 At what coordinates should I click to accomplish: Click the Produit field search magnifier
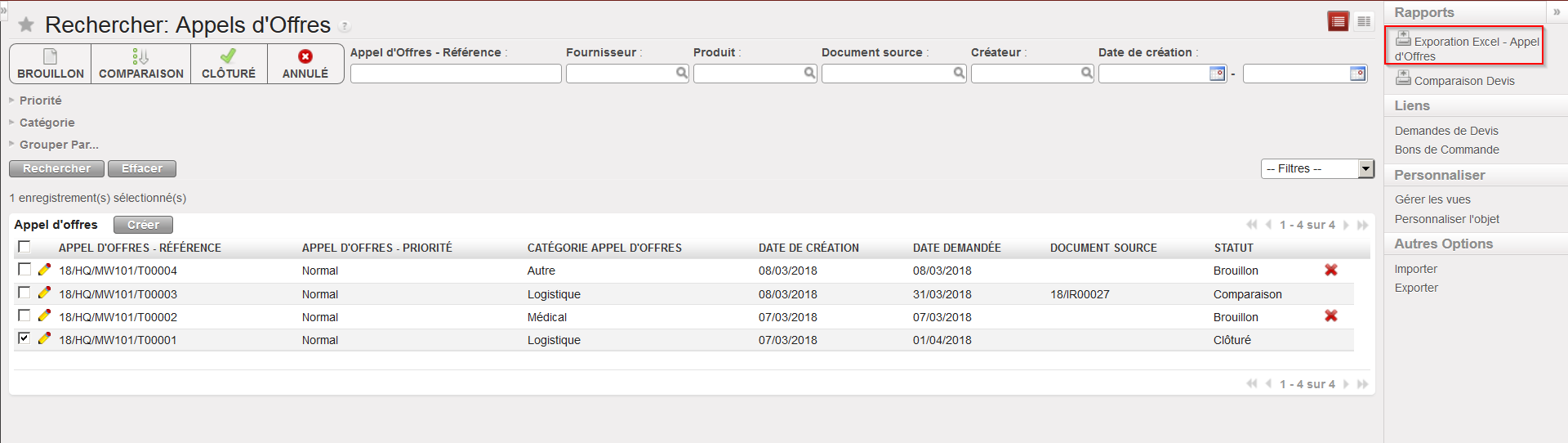point(808,74)
